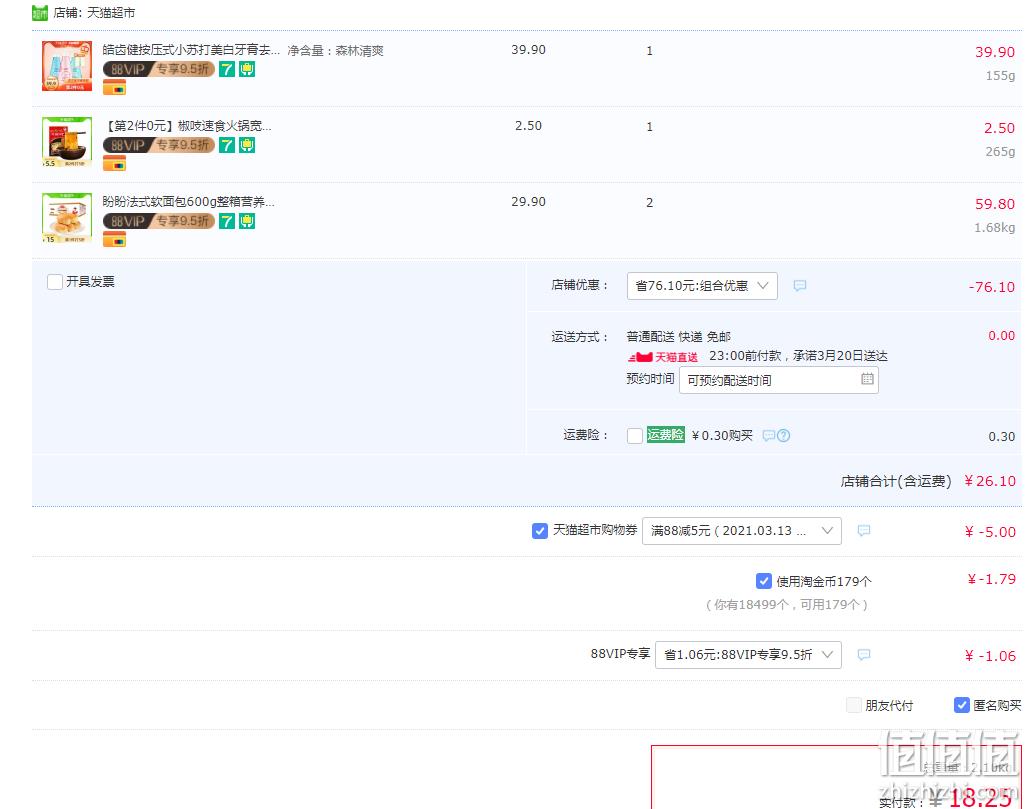Viewport: 1028px width, 809px height.
Task: Click the 店铺合计 total ¥26.10
Action: (990, 481)
